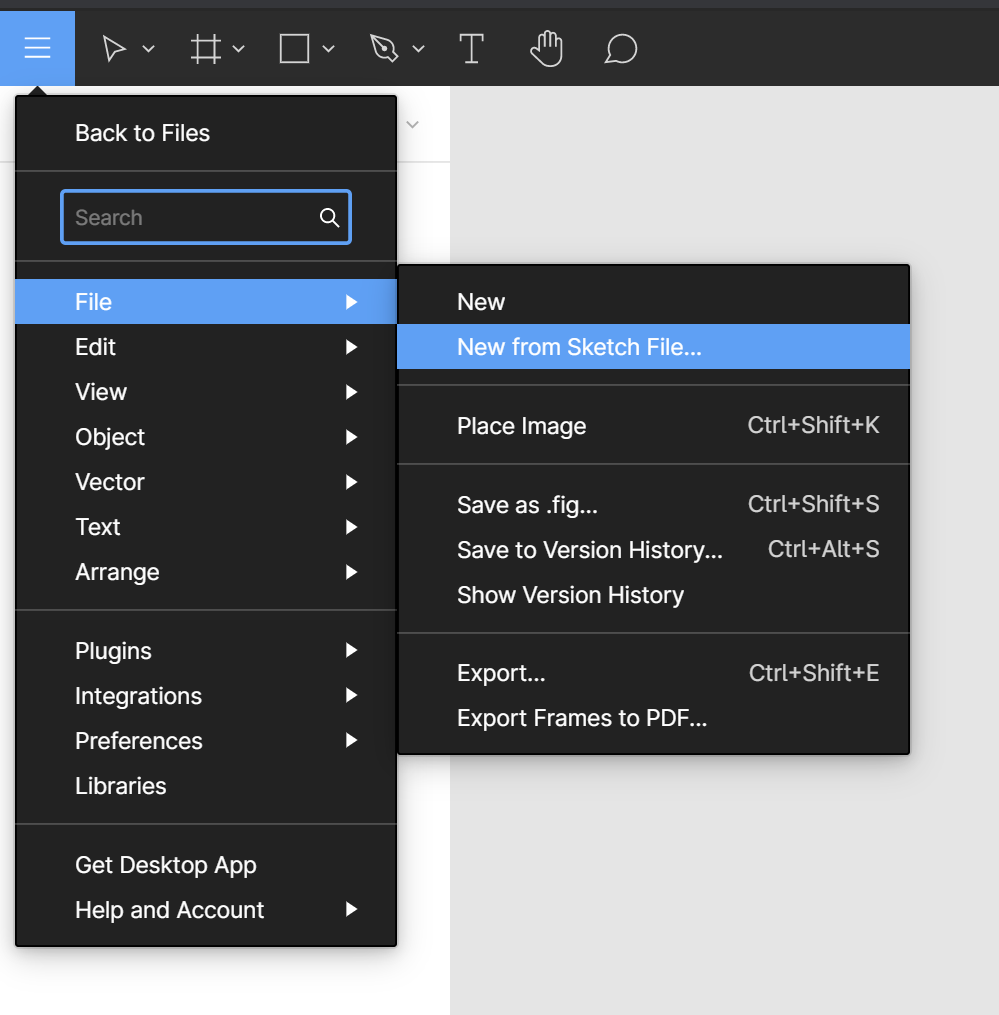Select the Frame tool
This screenshot has width=999, height=1015.
coord(205,49)
